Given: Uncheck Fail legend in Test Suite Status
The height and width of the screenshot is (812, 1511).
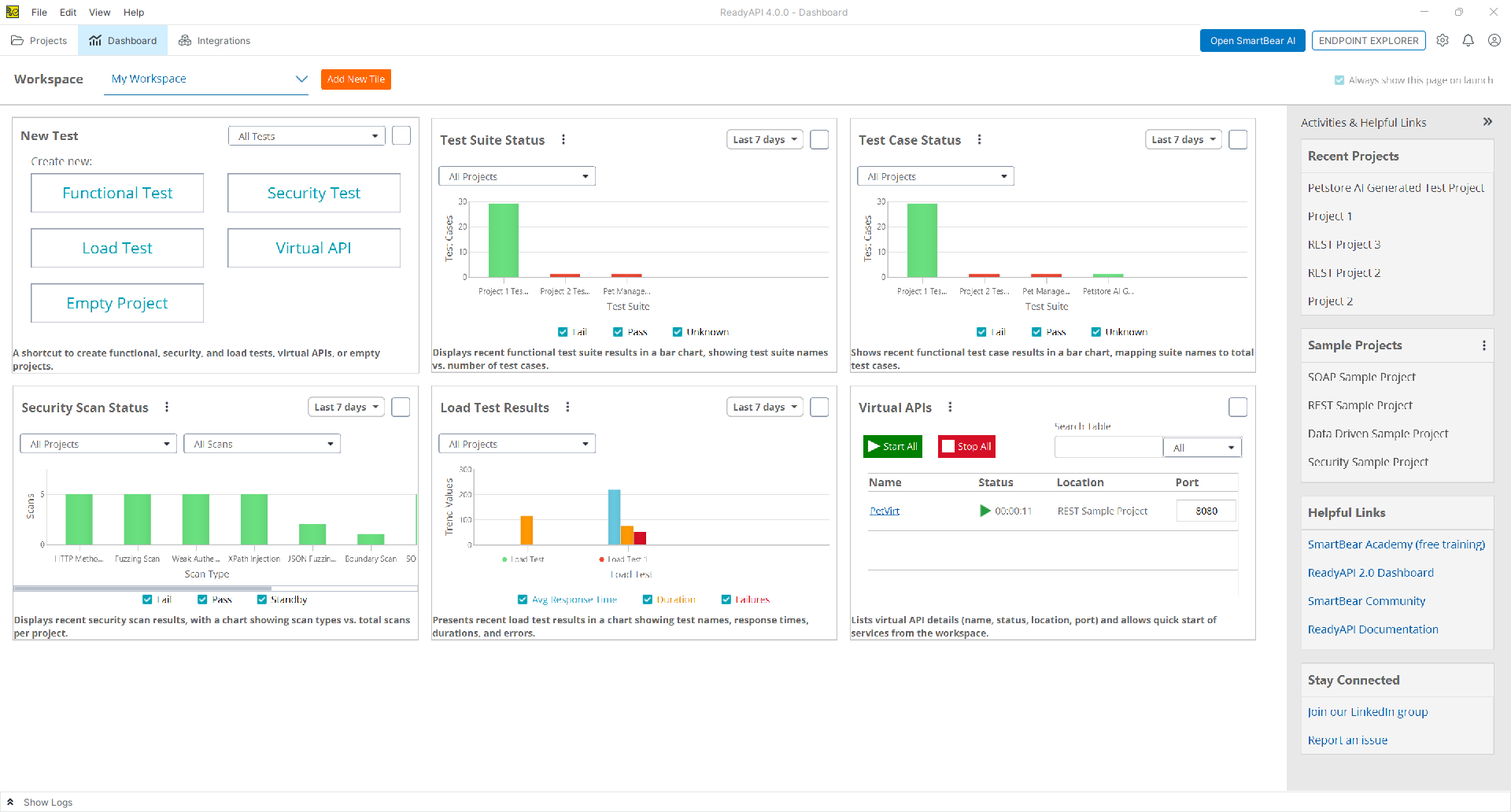Looking at the screenshot, I should (563, 332).
